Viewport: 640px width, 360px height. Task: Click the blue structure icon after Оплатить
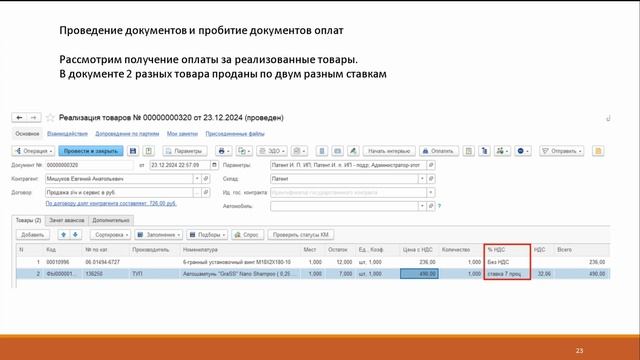point(484,151)
